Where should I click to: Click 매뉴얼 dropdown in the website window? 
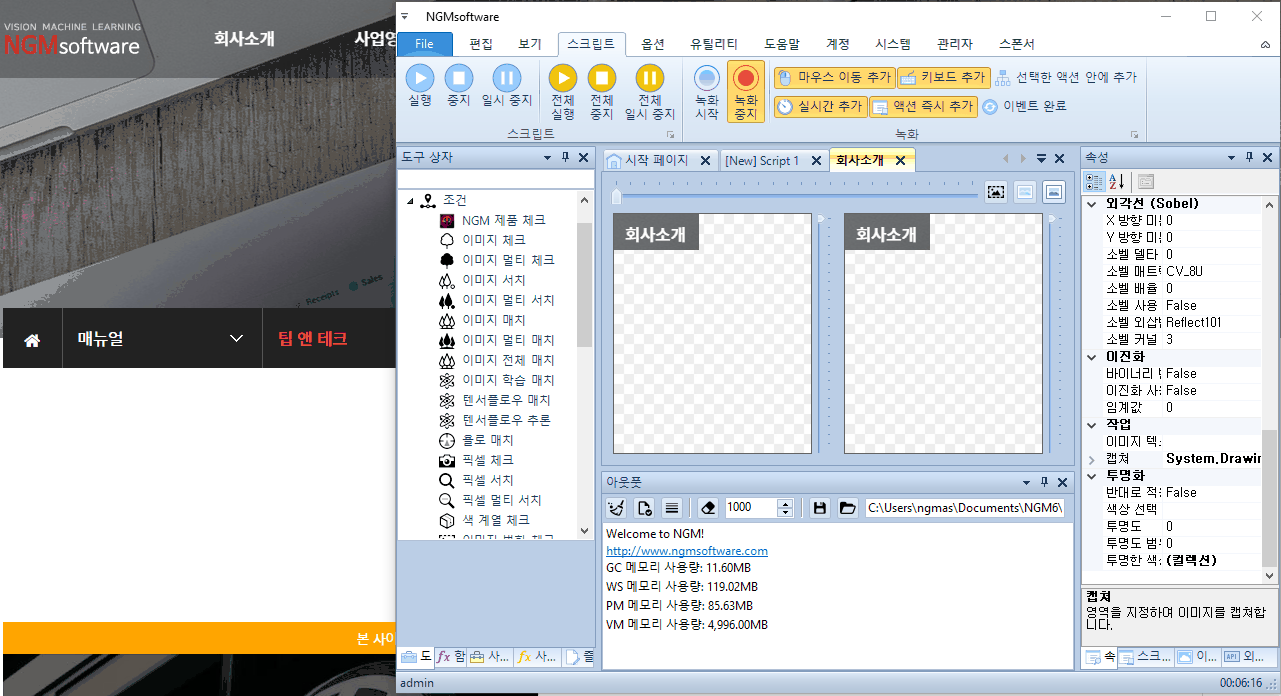[162, 338]
